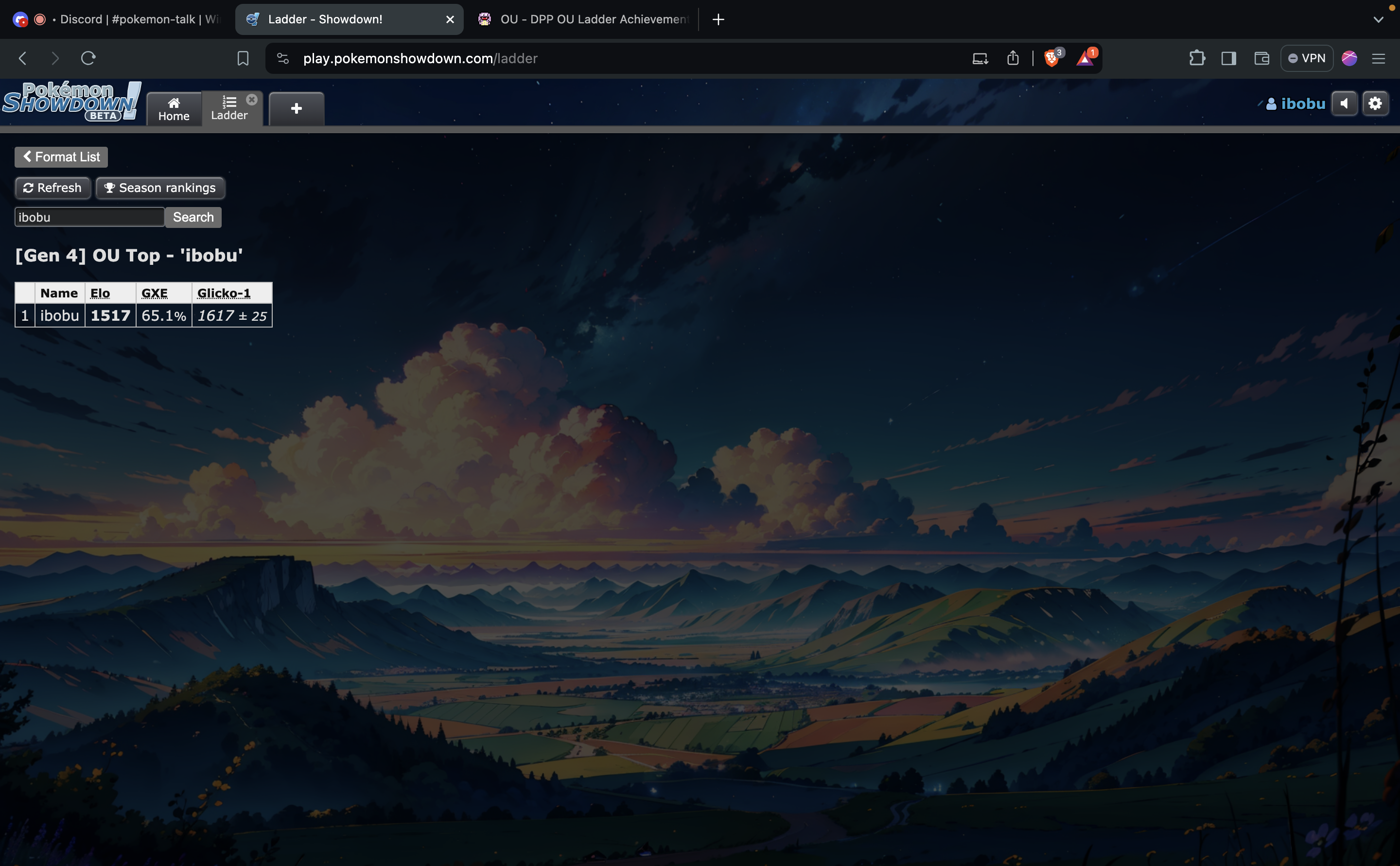Go back to Format List
Image resolution: width=1400 pixels, height=866 pixels.
click(x=61, y=157)
